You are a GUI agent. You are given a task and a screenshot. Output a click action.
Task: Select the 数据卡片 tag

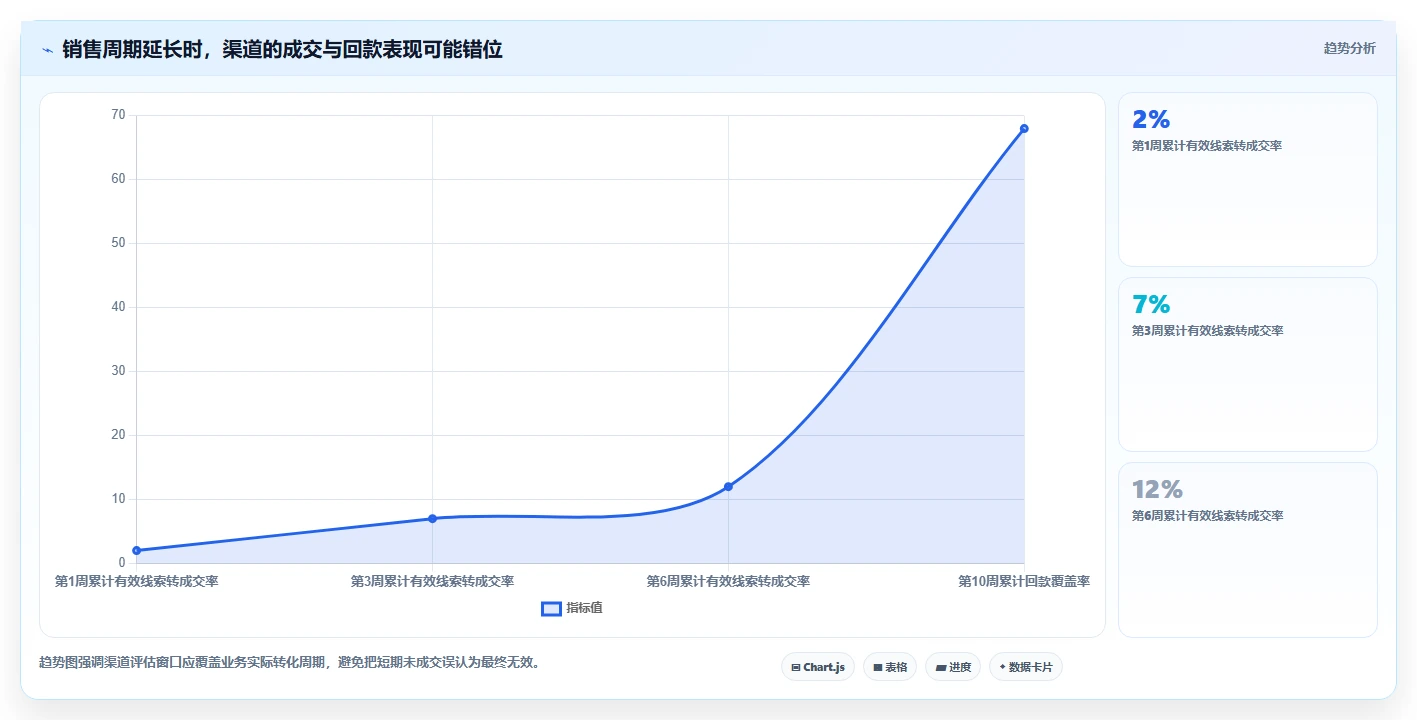1025,667
